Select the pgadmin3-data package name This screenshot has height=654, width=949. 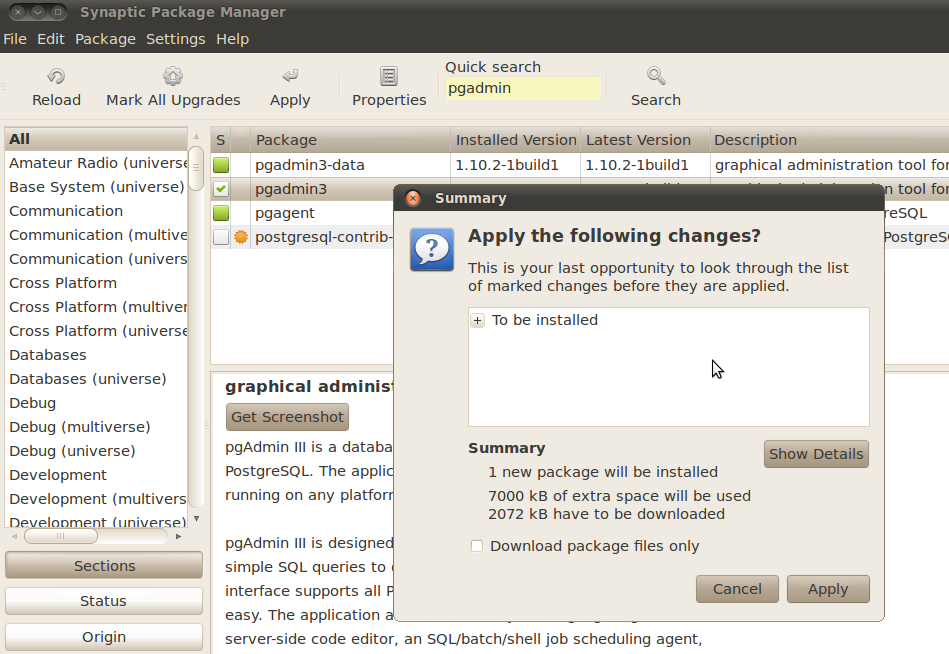click(310, 165)
